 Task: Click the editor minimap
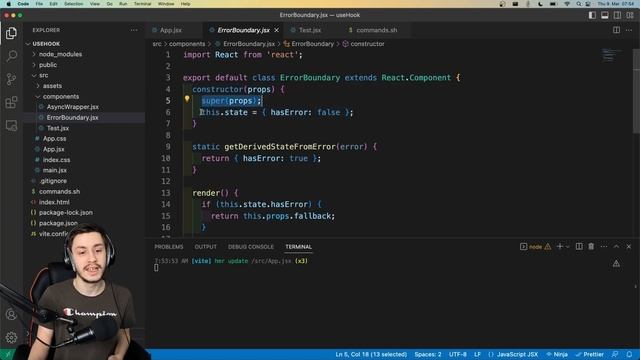(x=611, y=55)
